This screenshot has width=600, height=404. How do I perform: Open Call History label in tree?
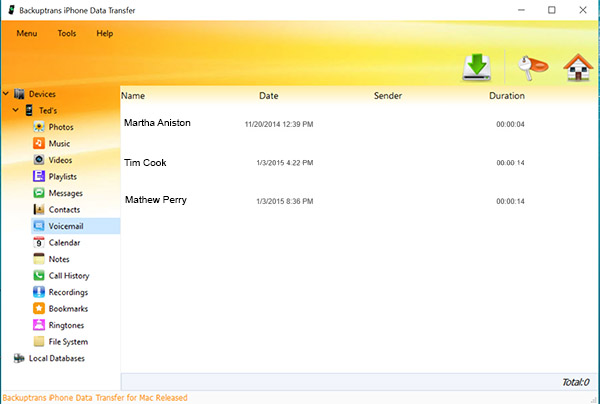[69, 276]
